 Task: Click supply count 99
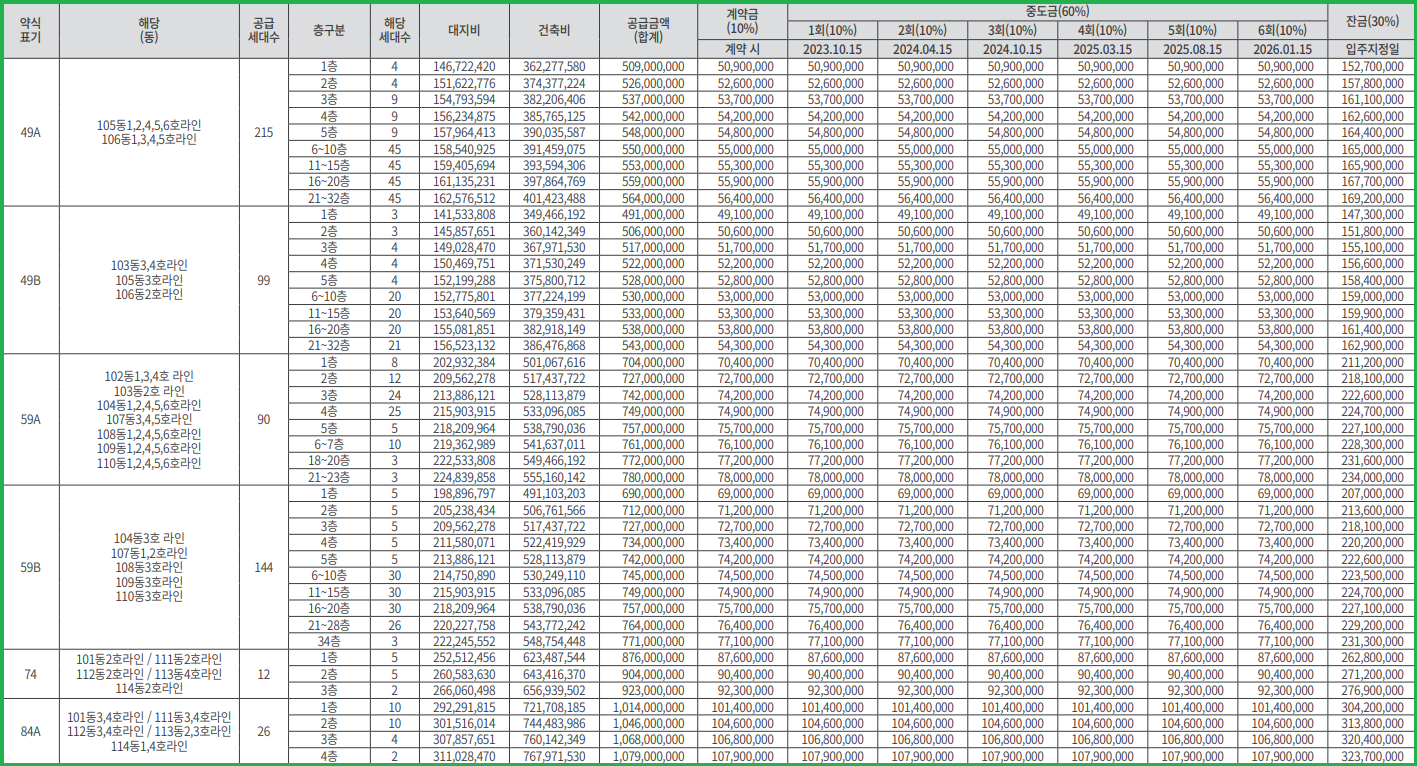pyautogui.click(x=264, y=280)
